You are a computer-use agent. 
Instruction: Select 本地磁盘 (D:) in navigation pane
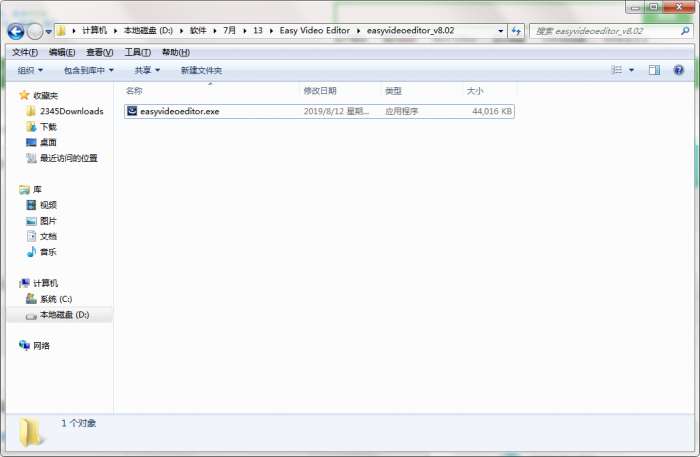[x=64, y=315]
